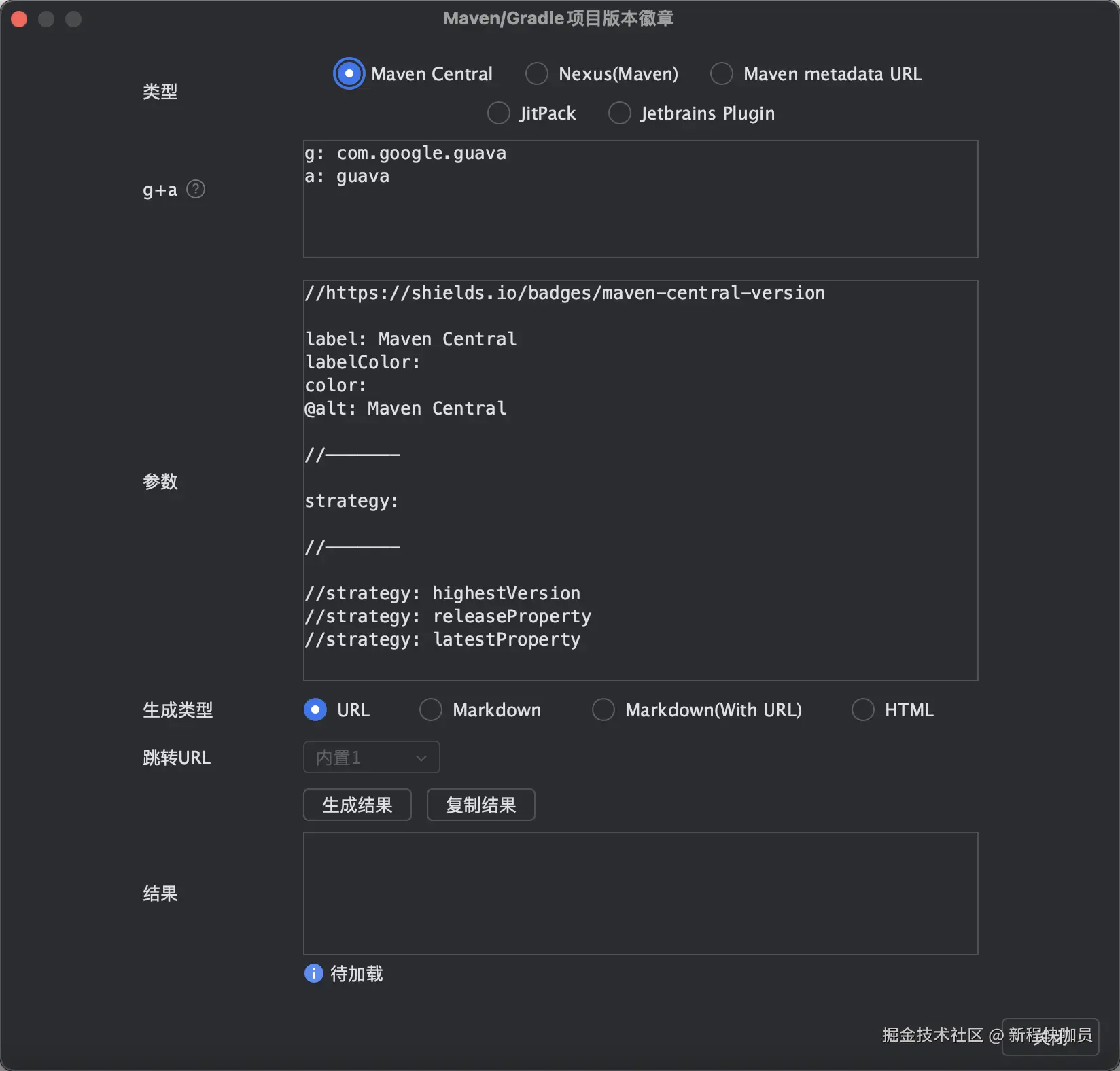This screenshot has height=1071, width=1120.
Task: Click inside the g+a coordinates field
Action: click(x=639, y=199)
